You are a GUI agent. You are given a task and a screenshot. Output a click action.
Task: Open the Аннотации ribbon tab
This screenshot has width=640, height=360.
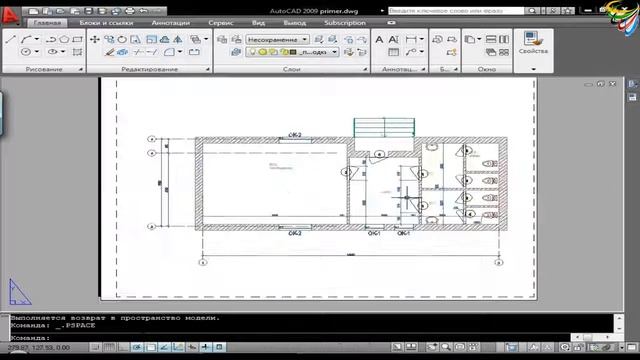pyautogui.click(x=171, y=23)
